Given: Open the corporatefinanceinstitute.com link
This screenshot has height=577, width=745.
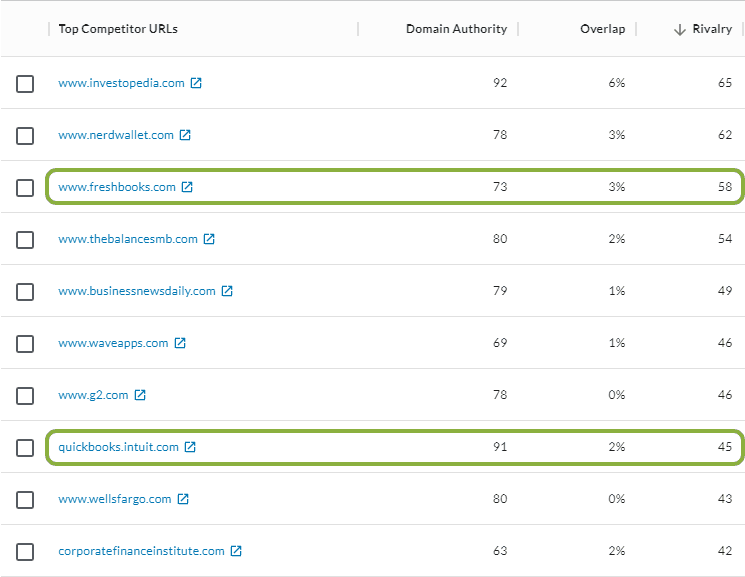Looking at the screenshot, I should 141,551.
